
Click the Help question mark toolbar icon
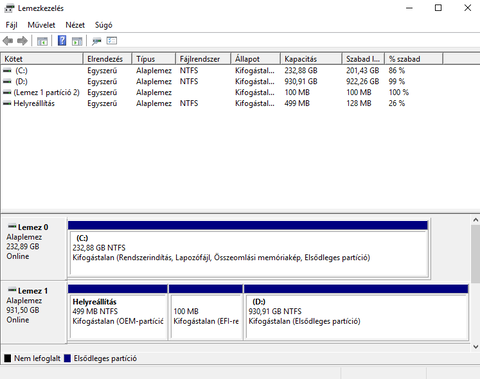click(62, 41)
